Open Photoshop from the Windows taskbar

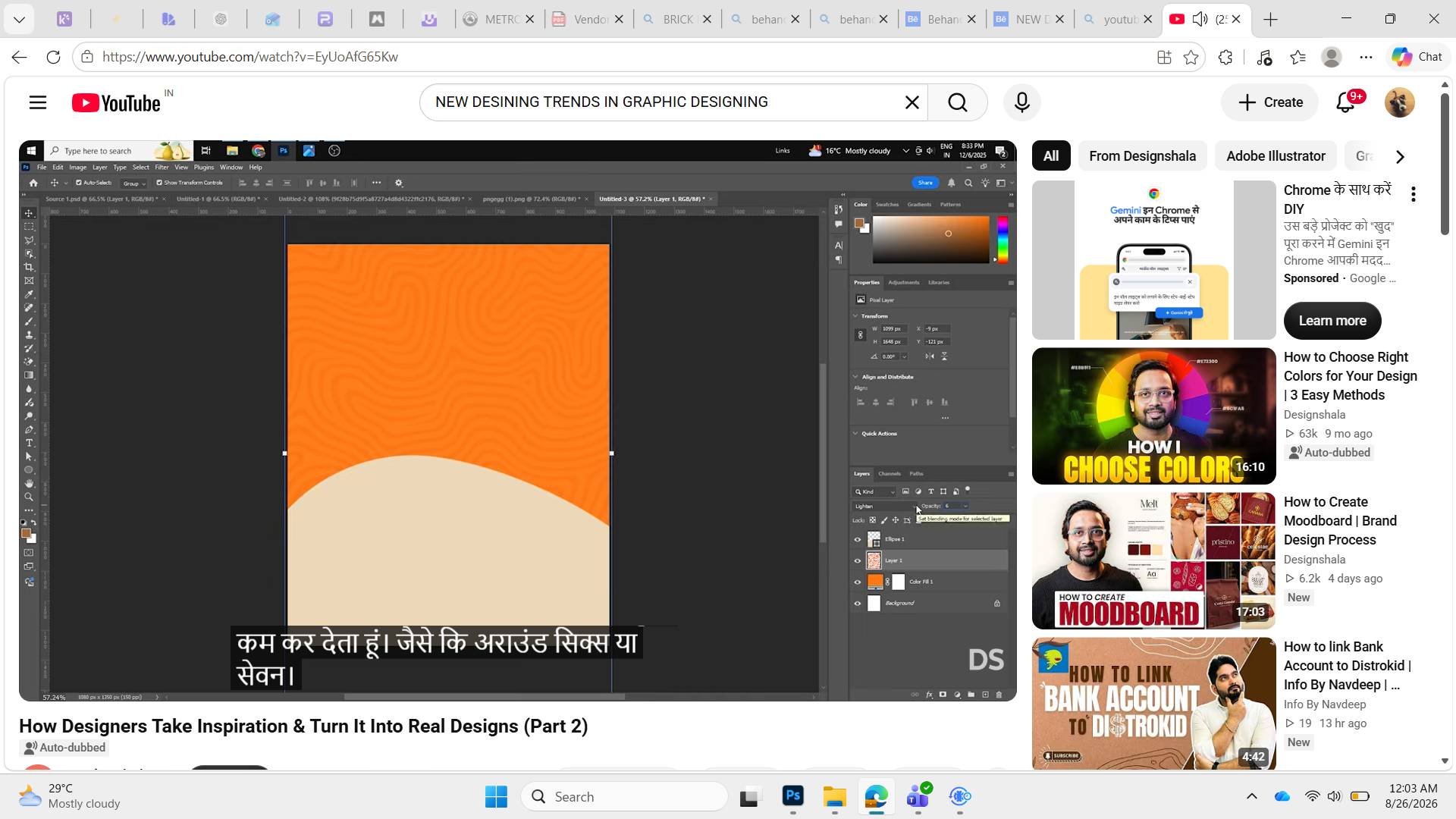point(792,796)
